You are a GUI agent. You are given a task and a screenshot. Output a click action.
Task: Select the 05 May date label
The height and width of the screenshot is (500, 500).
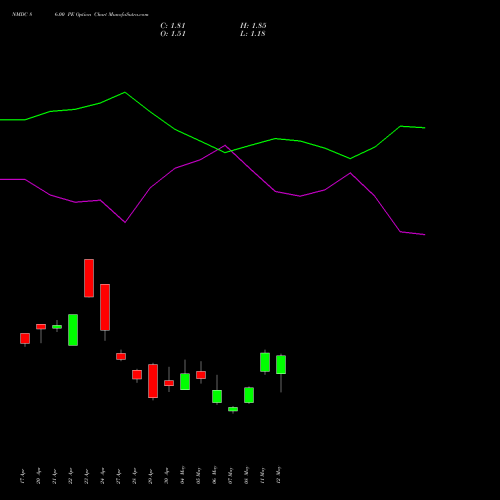pos(199,475)
